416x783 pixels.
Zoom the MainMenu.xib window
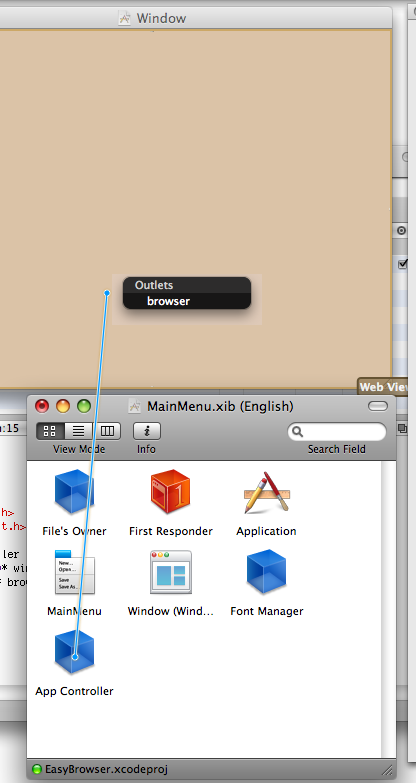[x=84, y=406]
